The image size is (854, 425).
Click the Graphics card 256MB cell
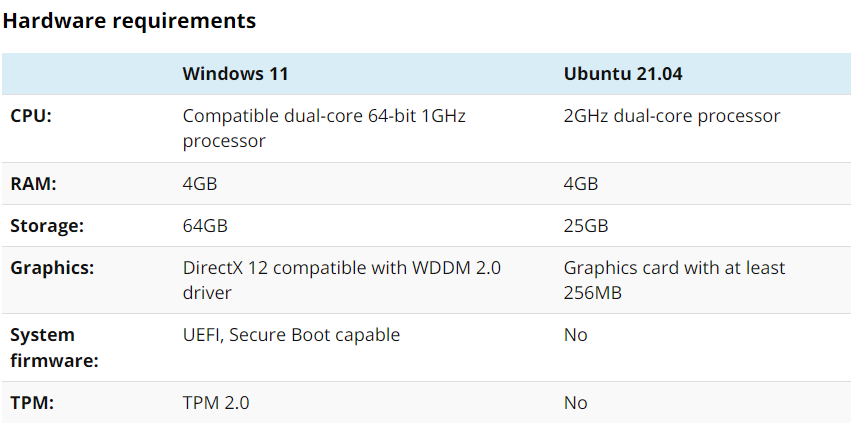tap(674, 280)
